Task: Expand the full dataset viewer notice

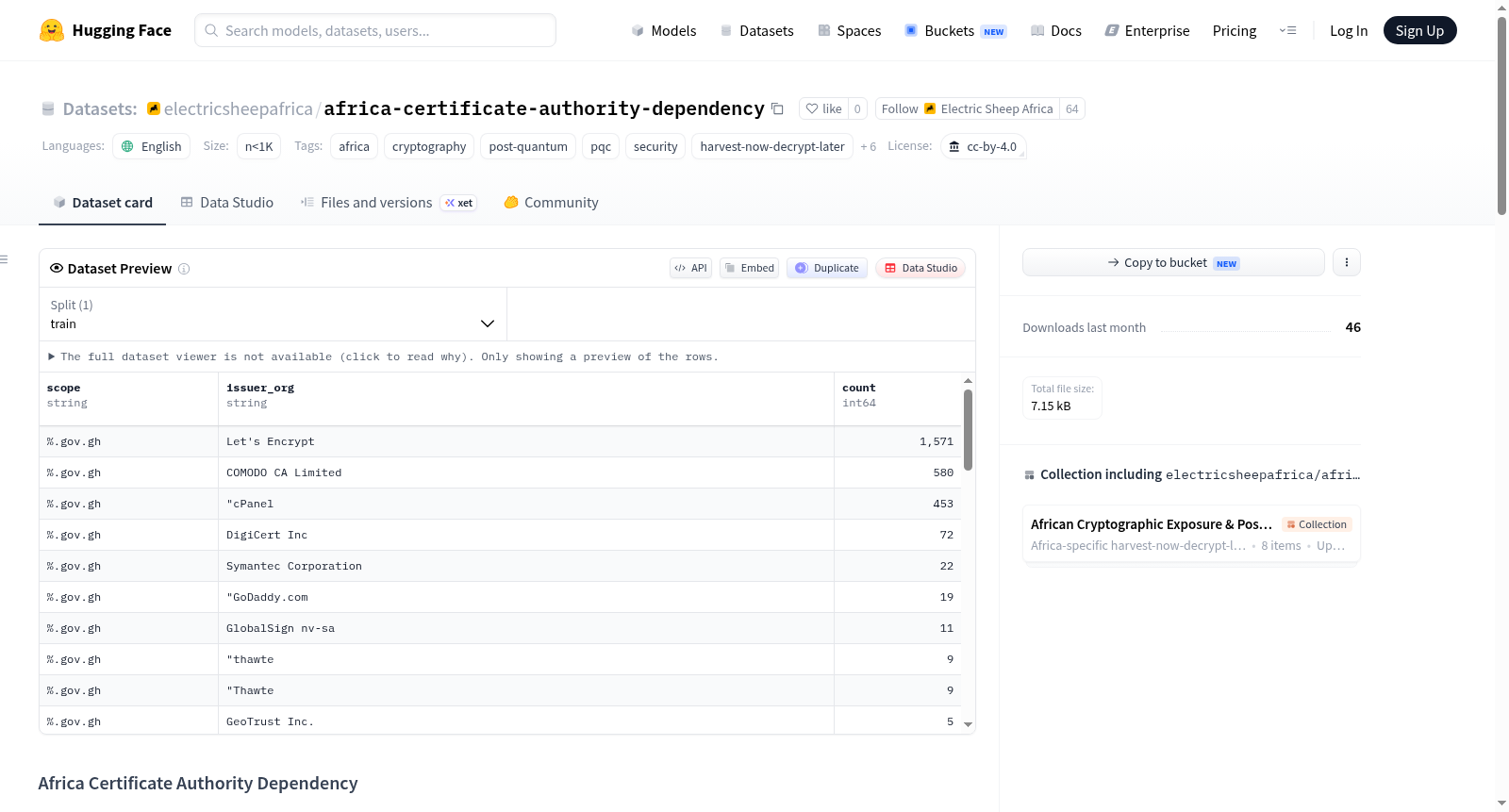Action: click(383, 356)
